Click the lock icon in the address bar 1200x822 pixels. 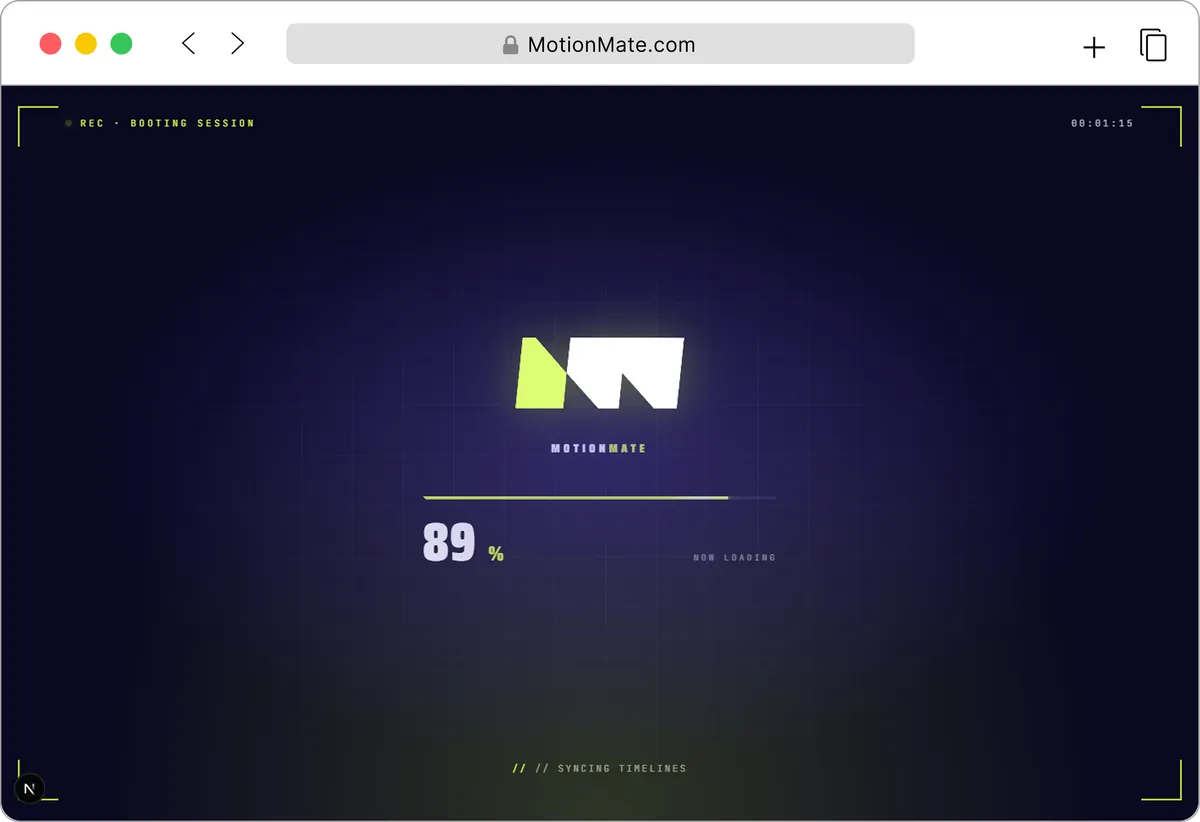click(x=510, y=45)
